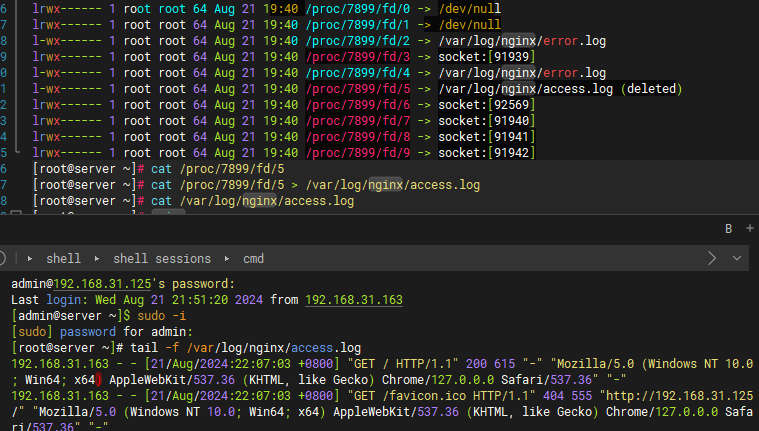
Task: Click the '200 615' status values
Action: (490, 364)
